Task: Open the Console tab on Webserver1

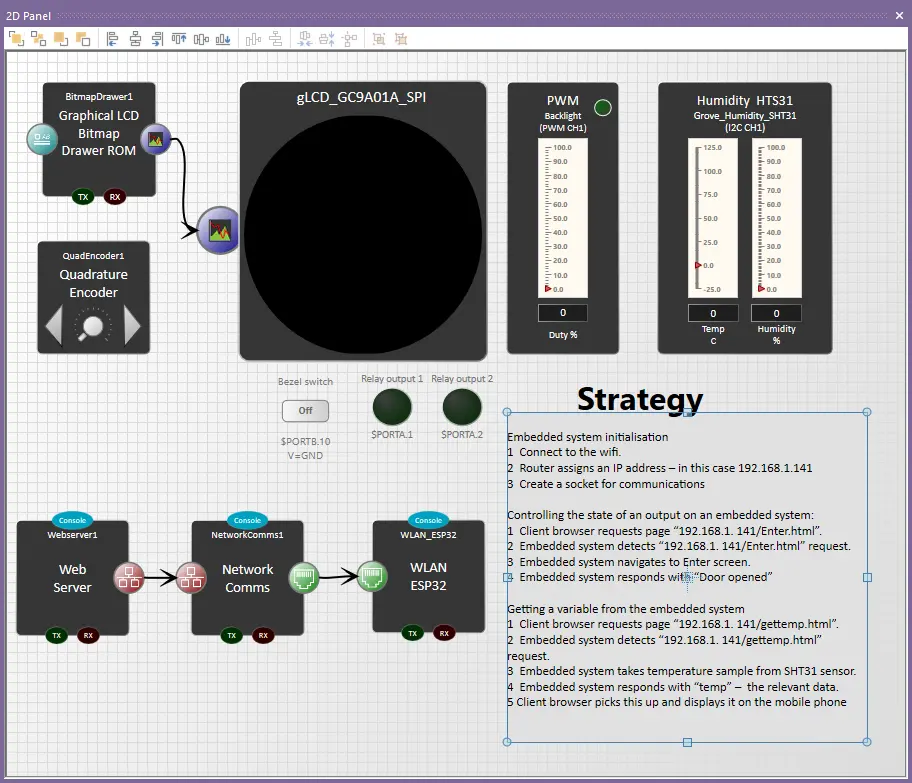Action: click(72, 520)
